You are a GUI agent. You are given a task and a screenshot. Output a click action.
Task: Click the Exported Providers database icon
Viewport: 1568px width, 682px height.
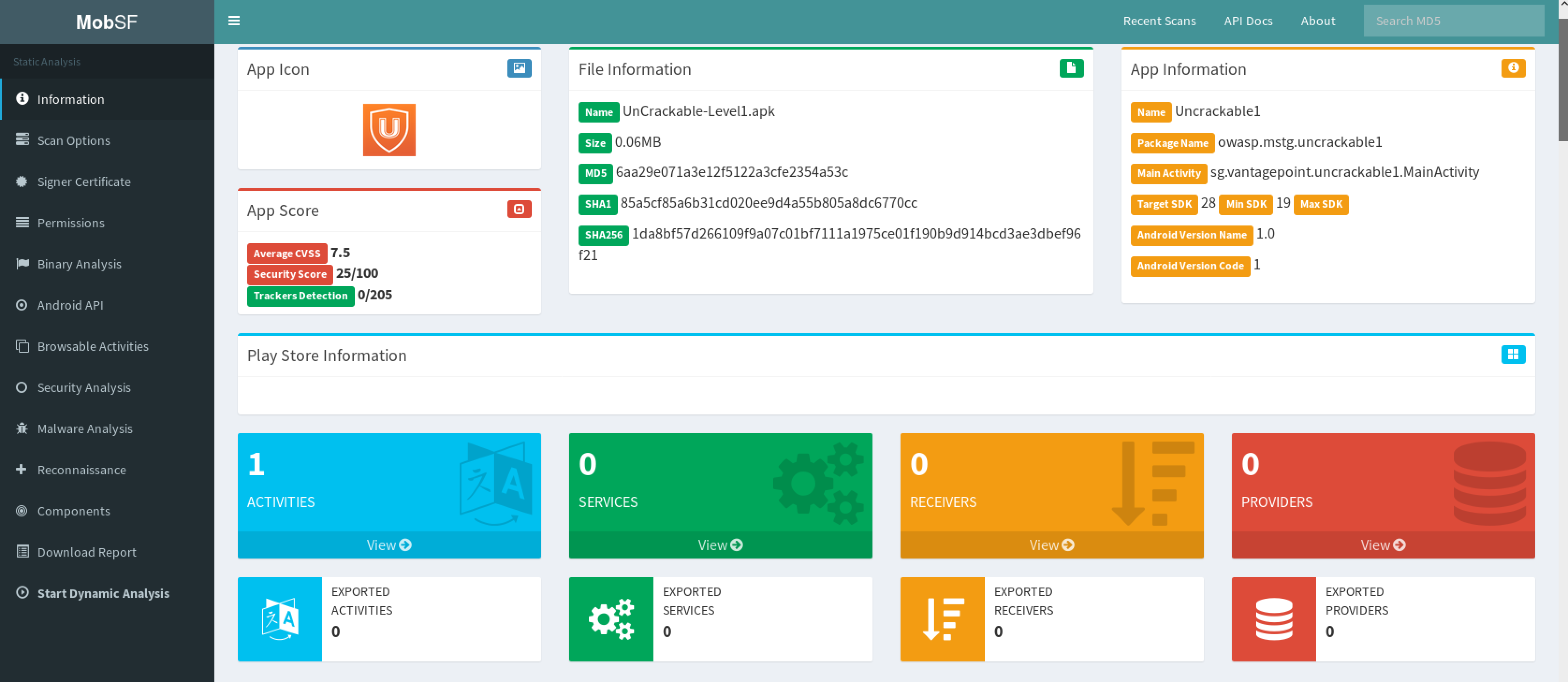tap(1274, 619)
